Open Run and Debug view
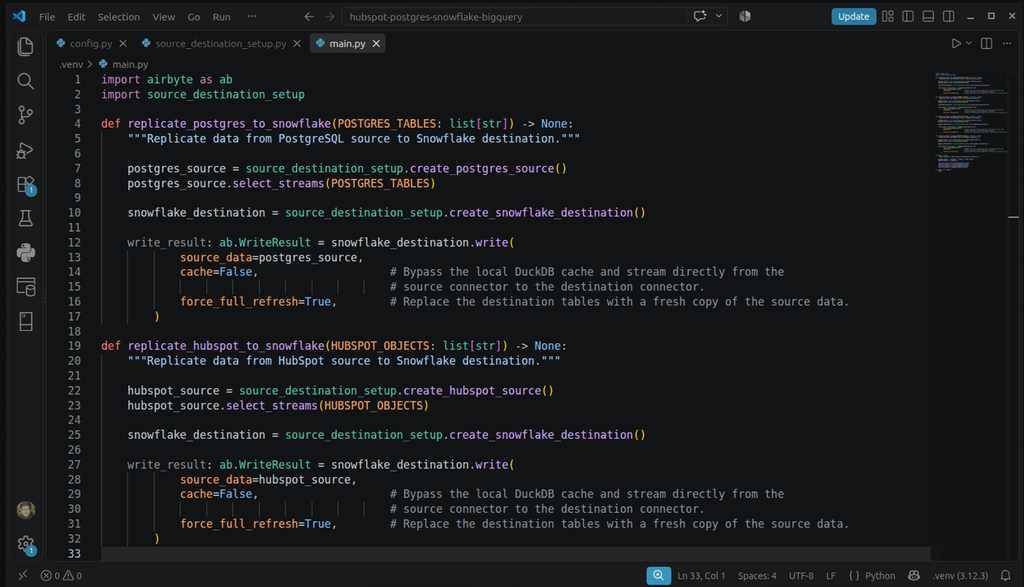 (x=25, y=150)
